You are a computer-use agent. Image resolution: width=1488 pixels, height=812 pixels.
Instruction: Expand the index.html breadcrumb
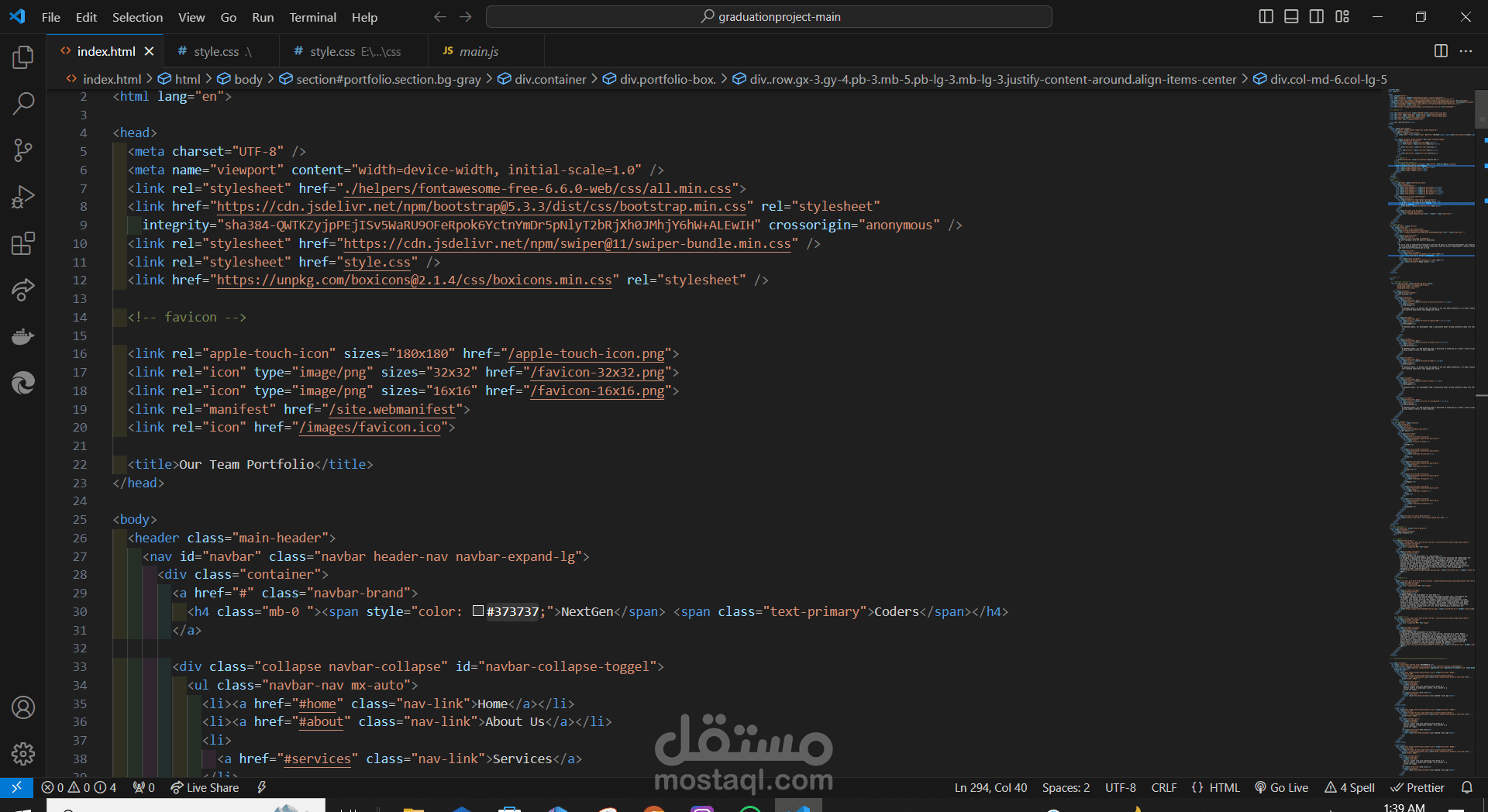tap(104, 79)
